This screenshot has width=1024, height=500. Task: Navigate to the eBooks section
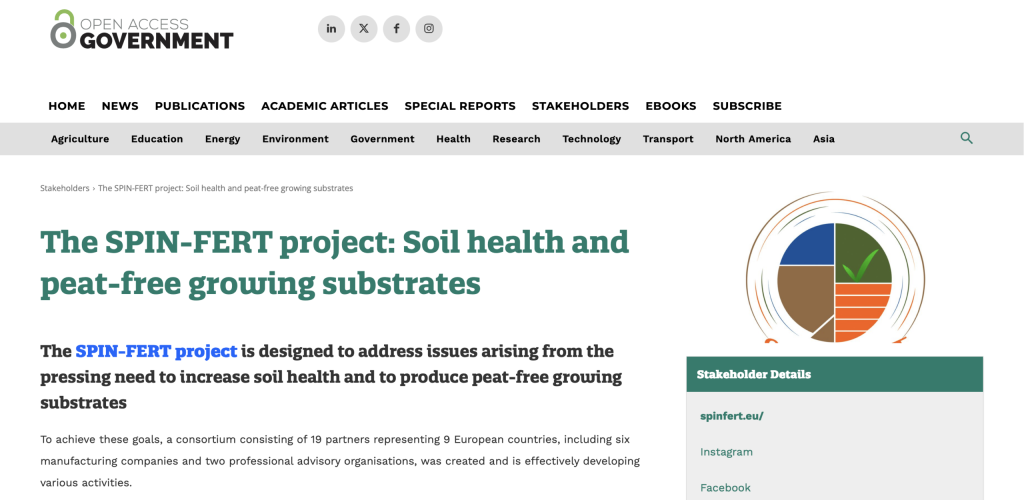click(670, 106)
